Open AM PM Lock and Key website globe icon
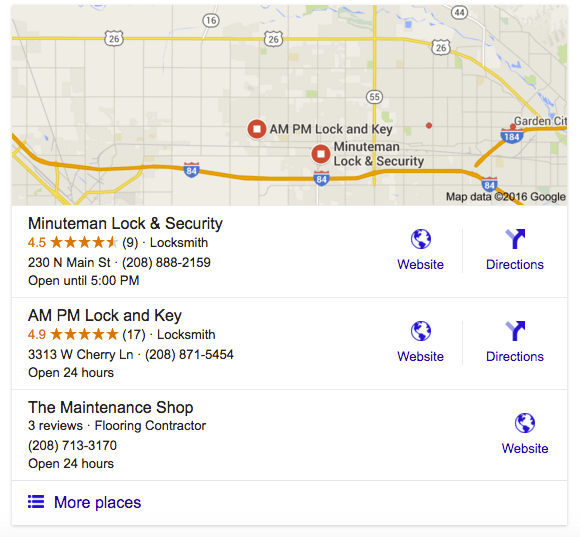580x537 pixels. pyautogui.click(x=421, y=331)
